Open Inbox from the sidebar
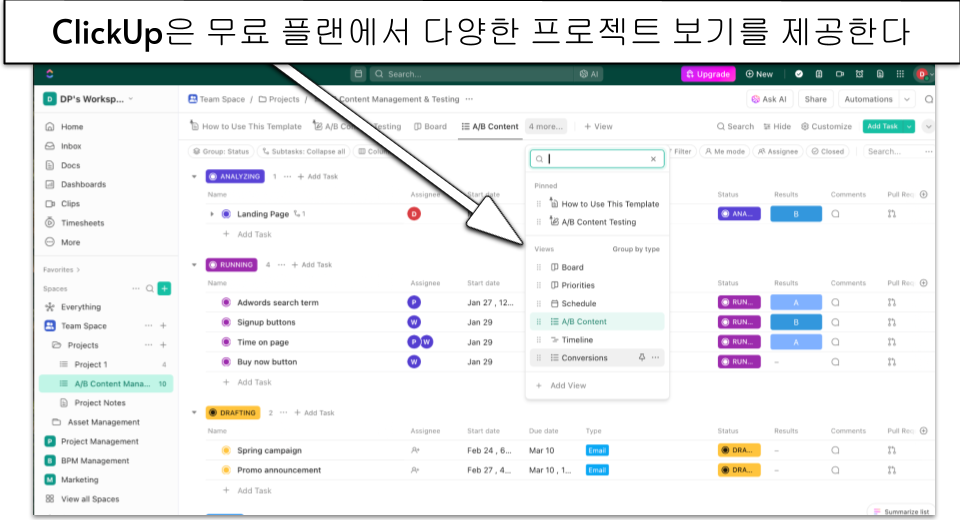Screen dimensions: 960x520 click(x=70, y=146)
